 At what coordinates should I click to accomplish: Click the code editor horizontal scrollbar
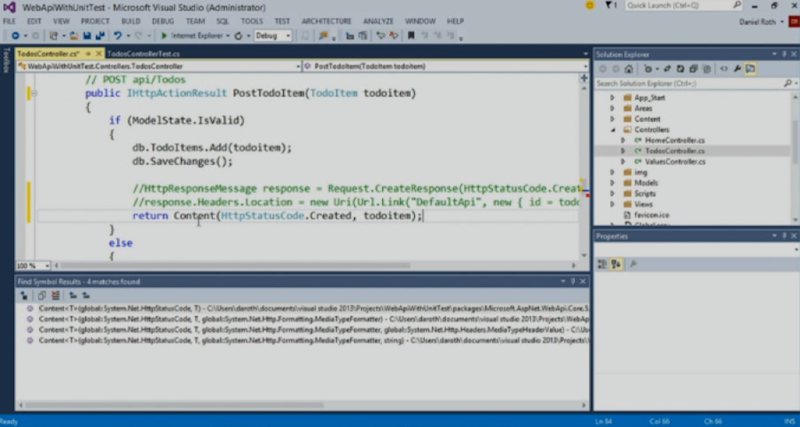(x=235, y=265)
